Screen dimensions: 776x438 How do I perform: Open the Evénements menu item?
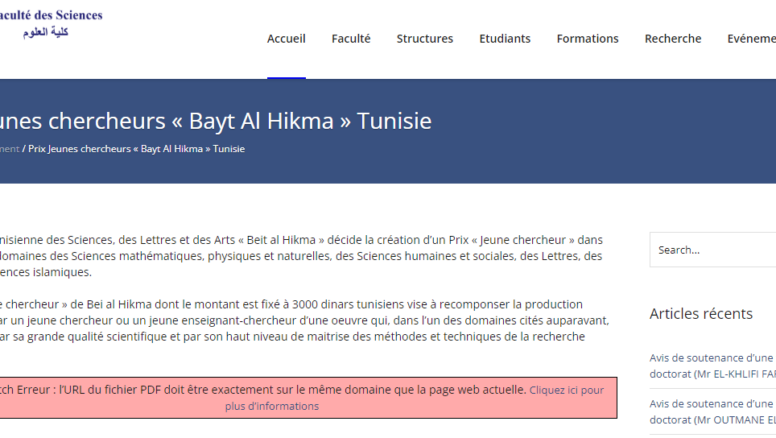[751, 39]
